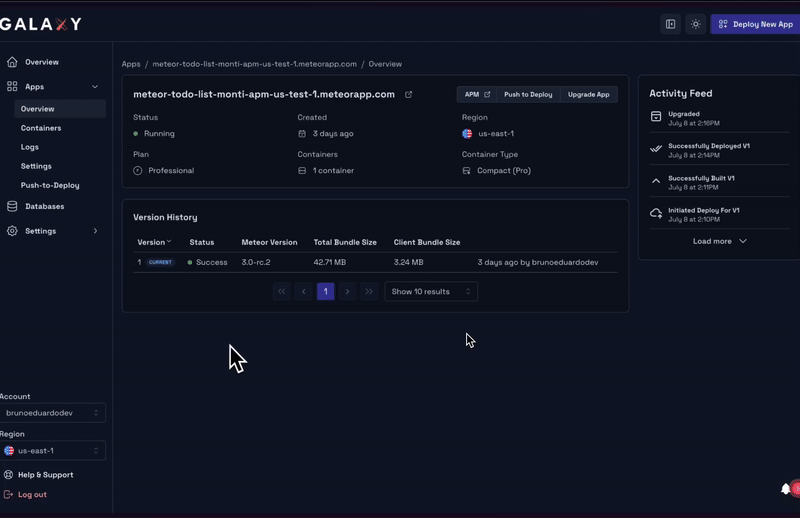Sort by the Version column header
800x518 pixels.
154,242
